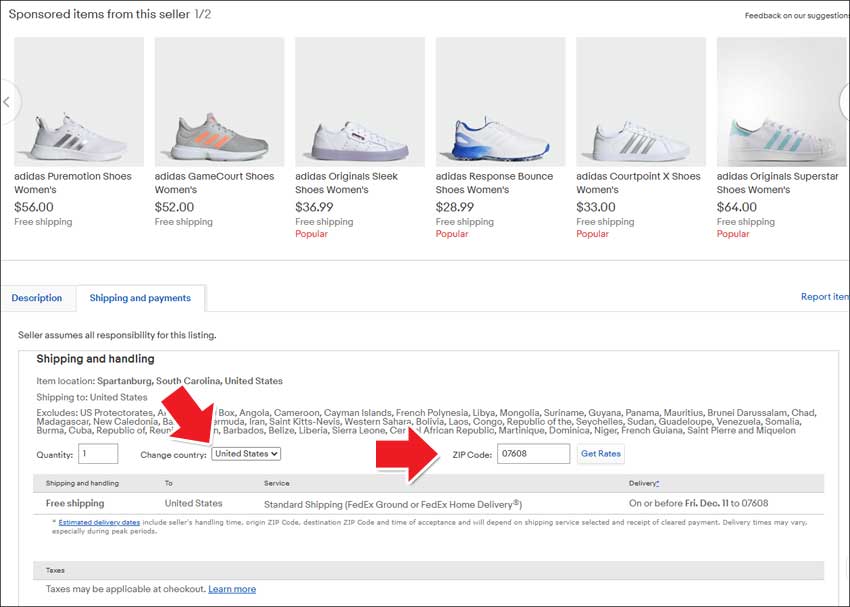Click 'Standard Shipping (FedEx Ground...' service text
850x607 pixels.
(392, 504)
